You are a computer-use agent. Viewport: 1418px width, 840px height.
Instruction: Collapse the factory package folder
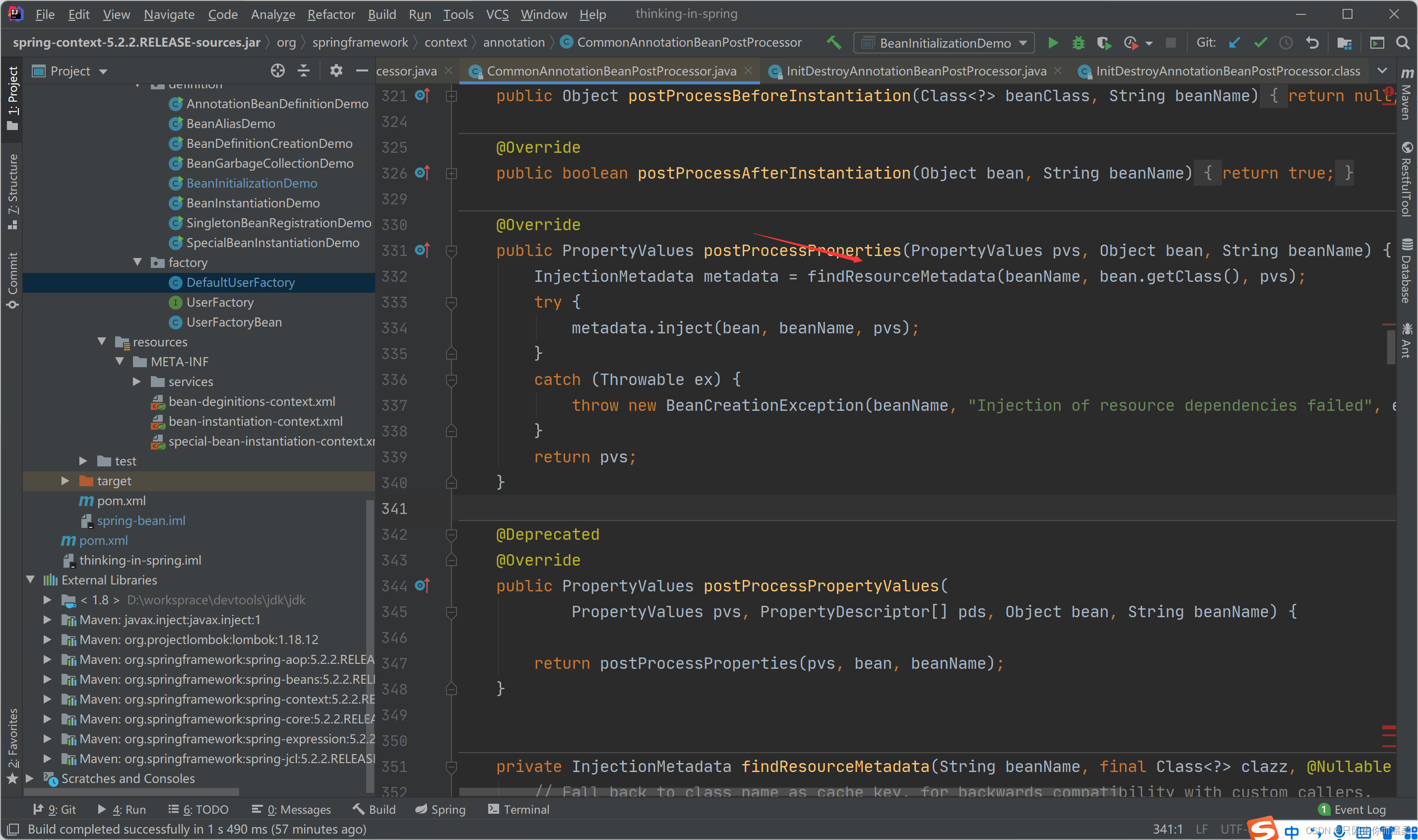[137, 262]
